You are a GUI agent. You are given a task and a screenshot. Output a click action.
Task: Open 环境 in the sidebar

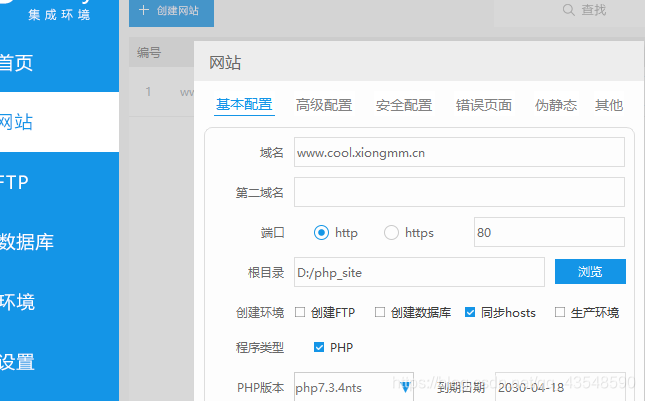pos(59,302)
